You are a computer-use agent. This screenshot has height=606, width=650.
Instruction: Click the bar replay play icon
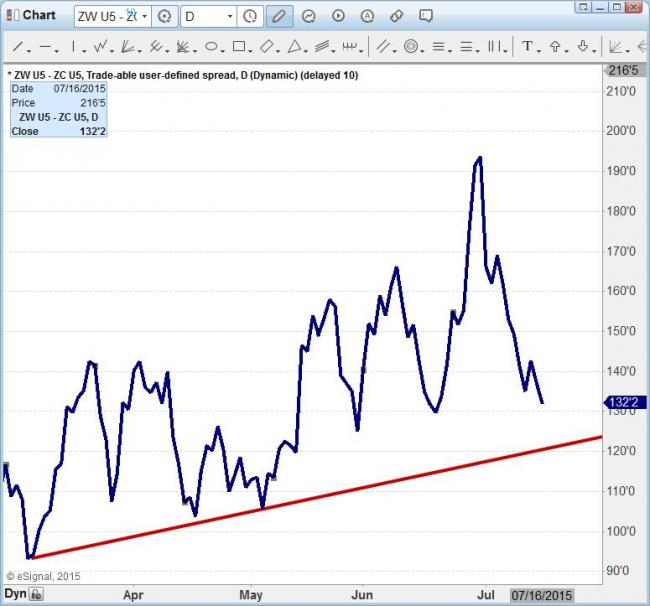(x=338, y=16)
